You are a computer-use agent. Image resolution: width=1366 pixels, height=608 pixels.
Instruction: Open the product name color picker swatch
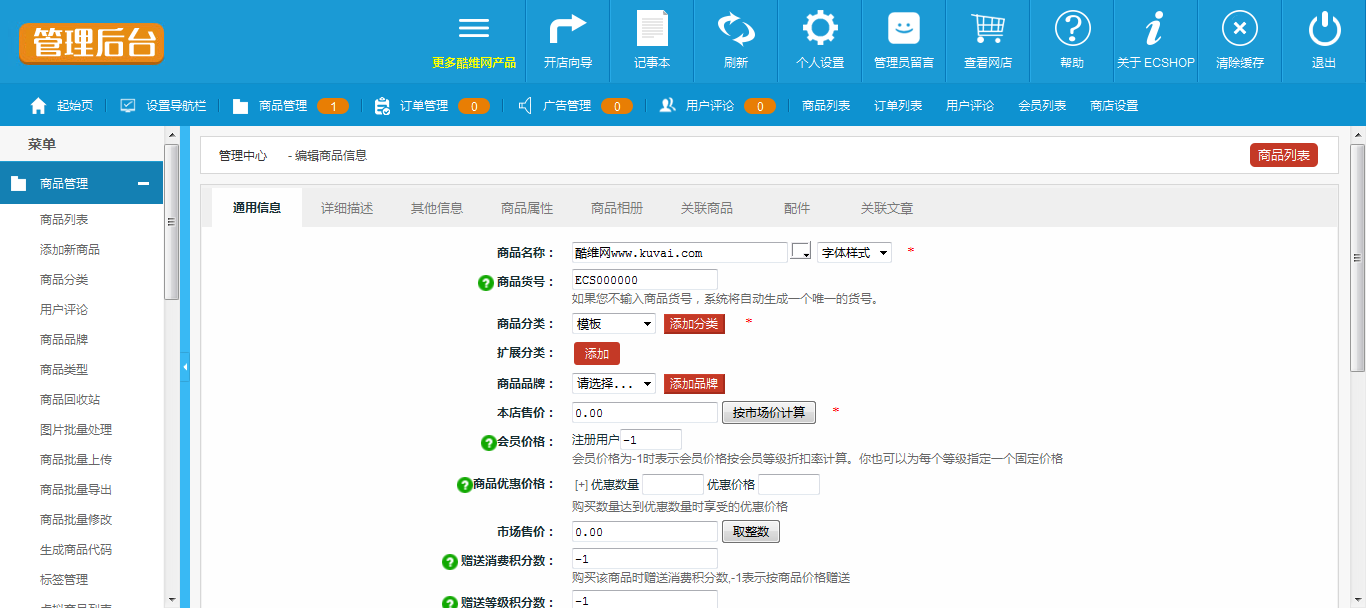(801, 252)
